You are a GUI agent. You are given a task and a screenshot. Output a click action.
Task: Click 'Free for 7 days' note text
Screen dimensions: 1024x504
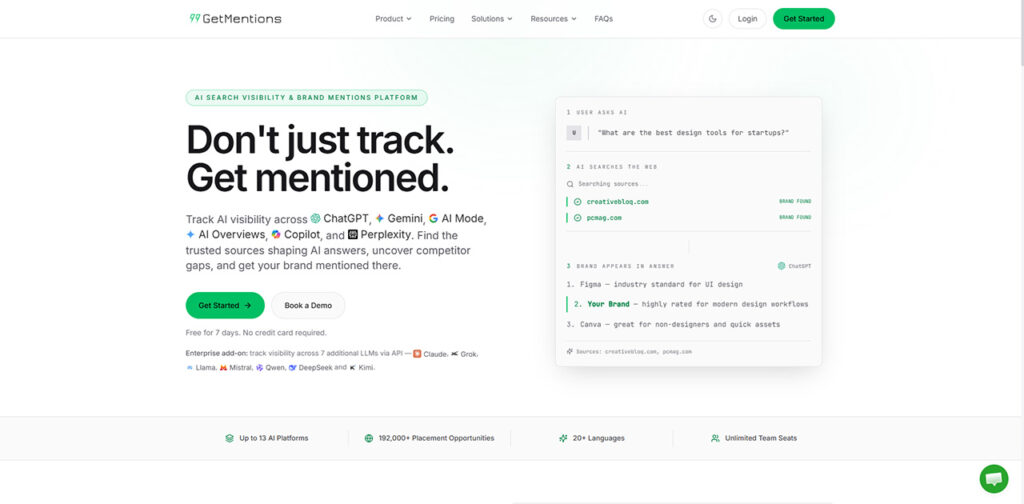[256, 333]
